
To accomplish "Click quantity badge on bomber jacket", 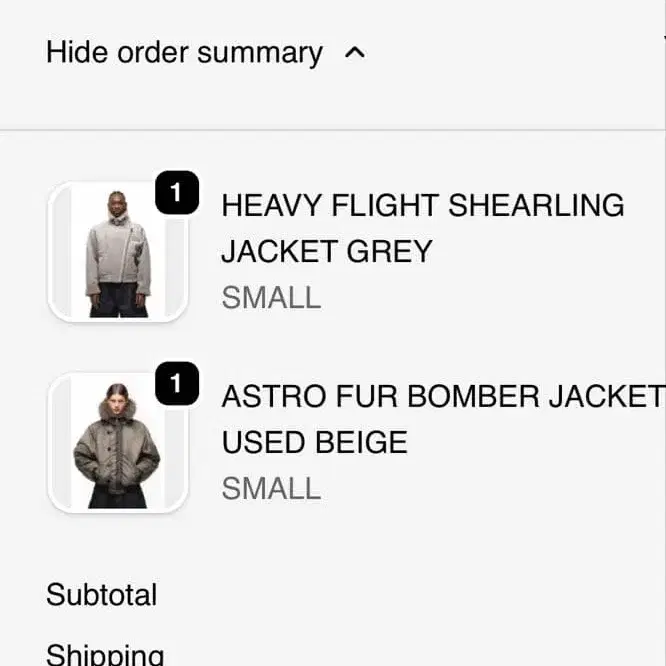I will point(177,385).
